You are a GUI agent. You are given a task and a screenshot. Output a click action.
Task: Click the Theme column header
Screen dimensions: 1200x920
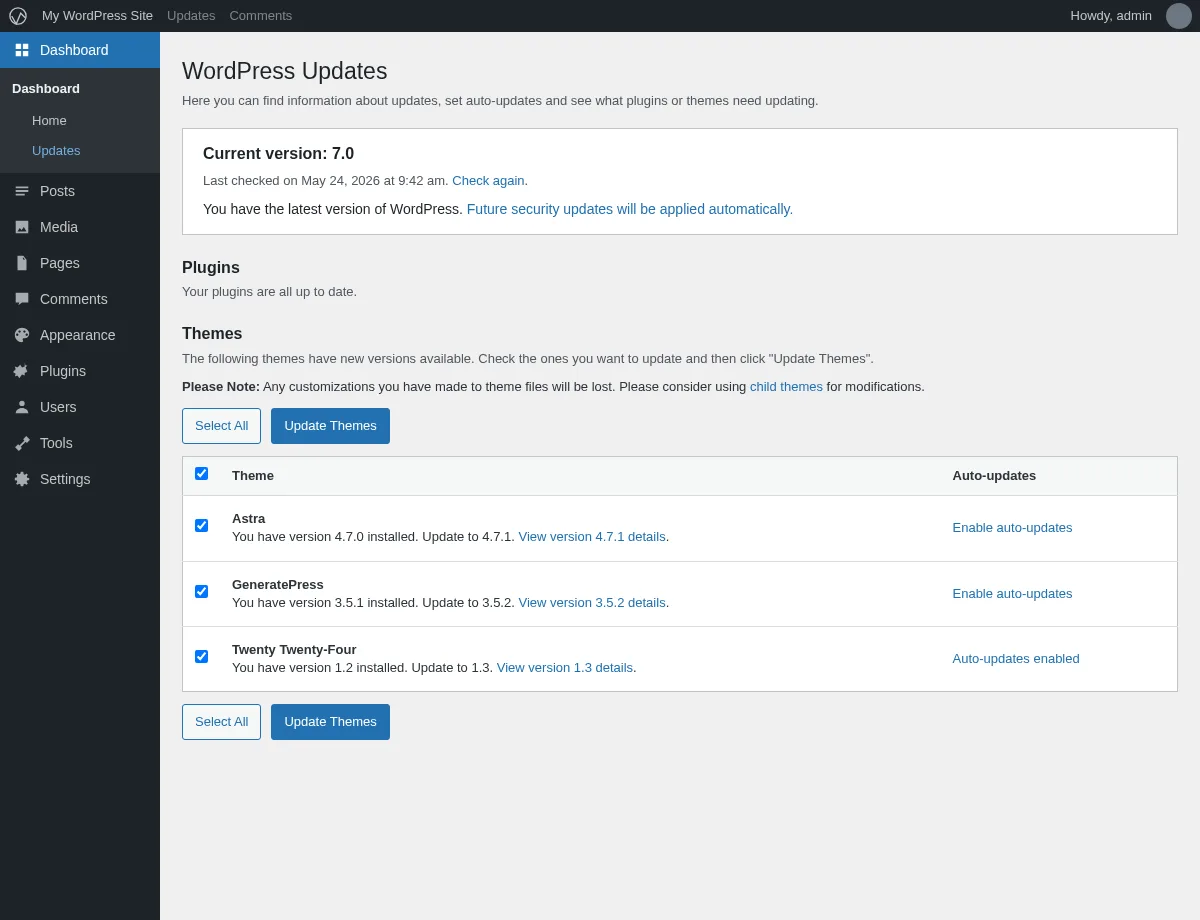[253, 476]
